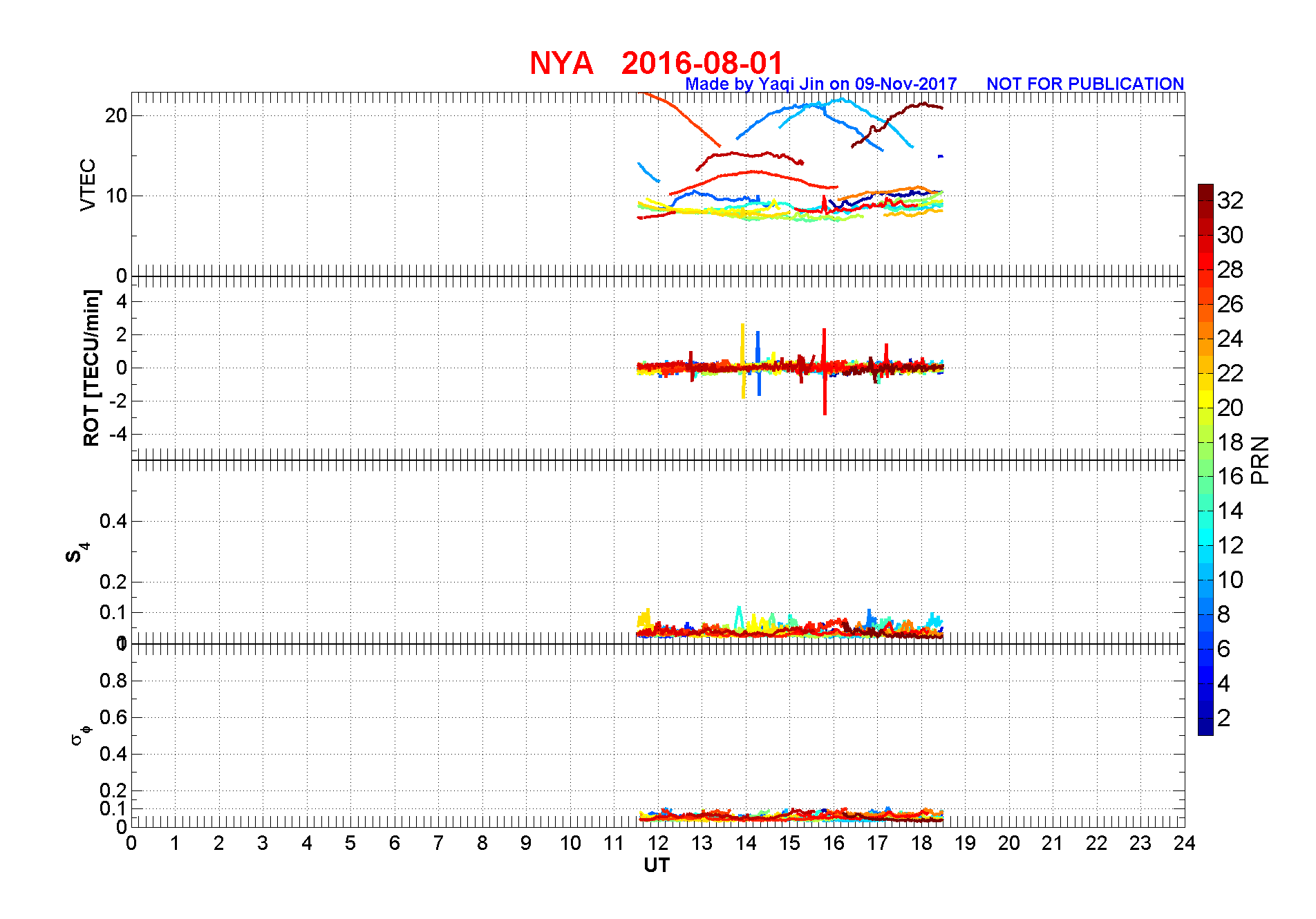This screenshot has height=919, width=1316.
Task: Click the 'UT' x-axis label
Action: click(657, 865)
